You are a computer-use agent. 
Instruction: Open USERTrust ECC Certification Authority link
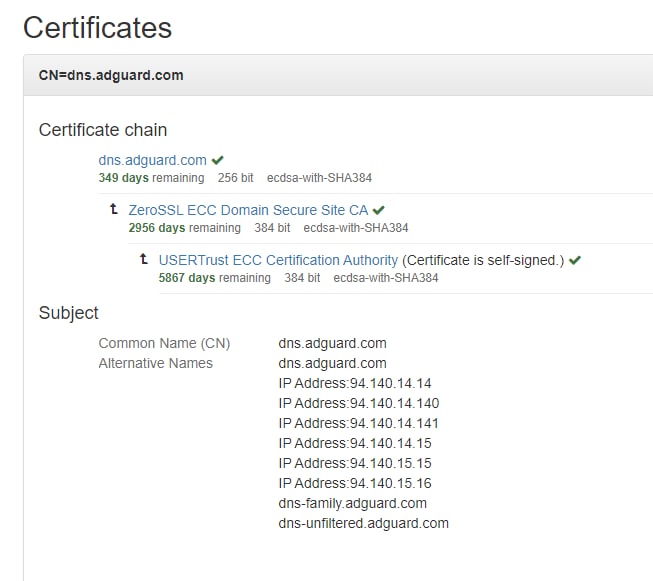pos(278,260)
